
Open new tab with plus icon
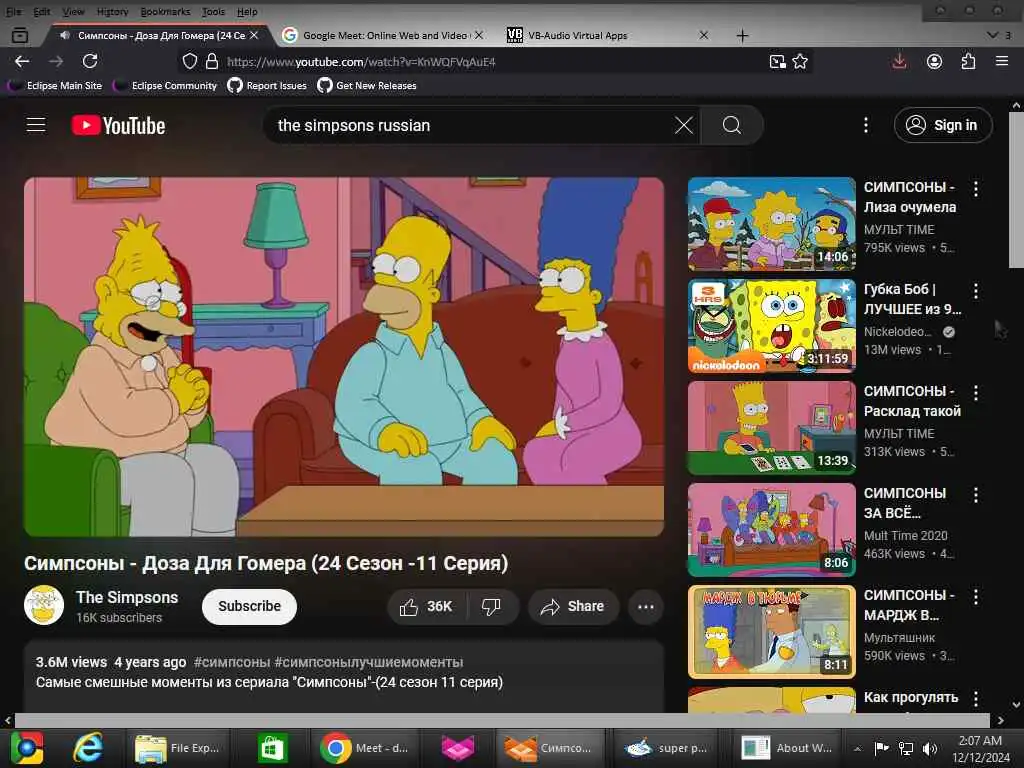coord(743,35)
